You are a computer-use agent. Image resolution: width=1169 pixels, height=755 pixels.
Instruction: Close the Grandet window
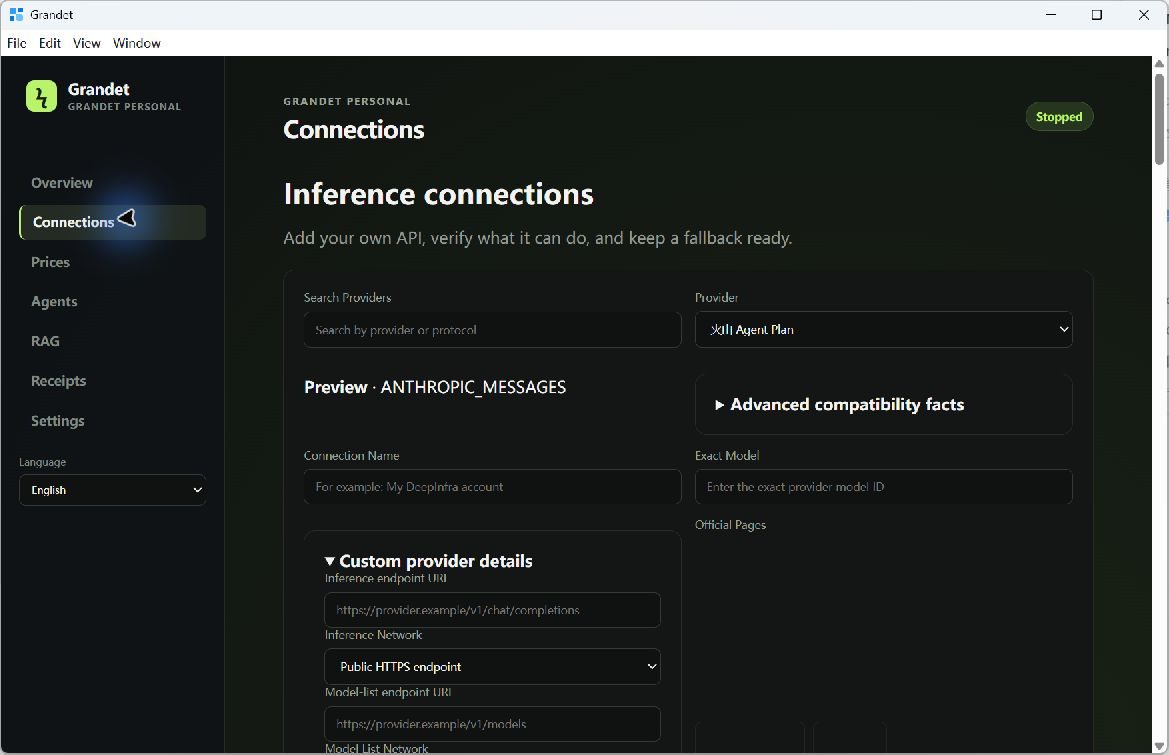click(x=1144, y=14)
